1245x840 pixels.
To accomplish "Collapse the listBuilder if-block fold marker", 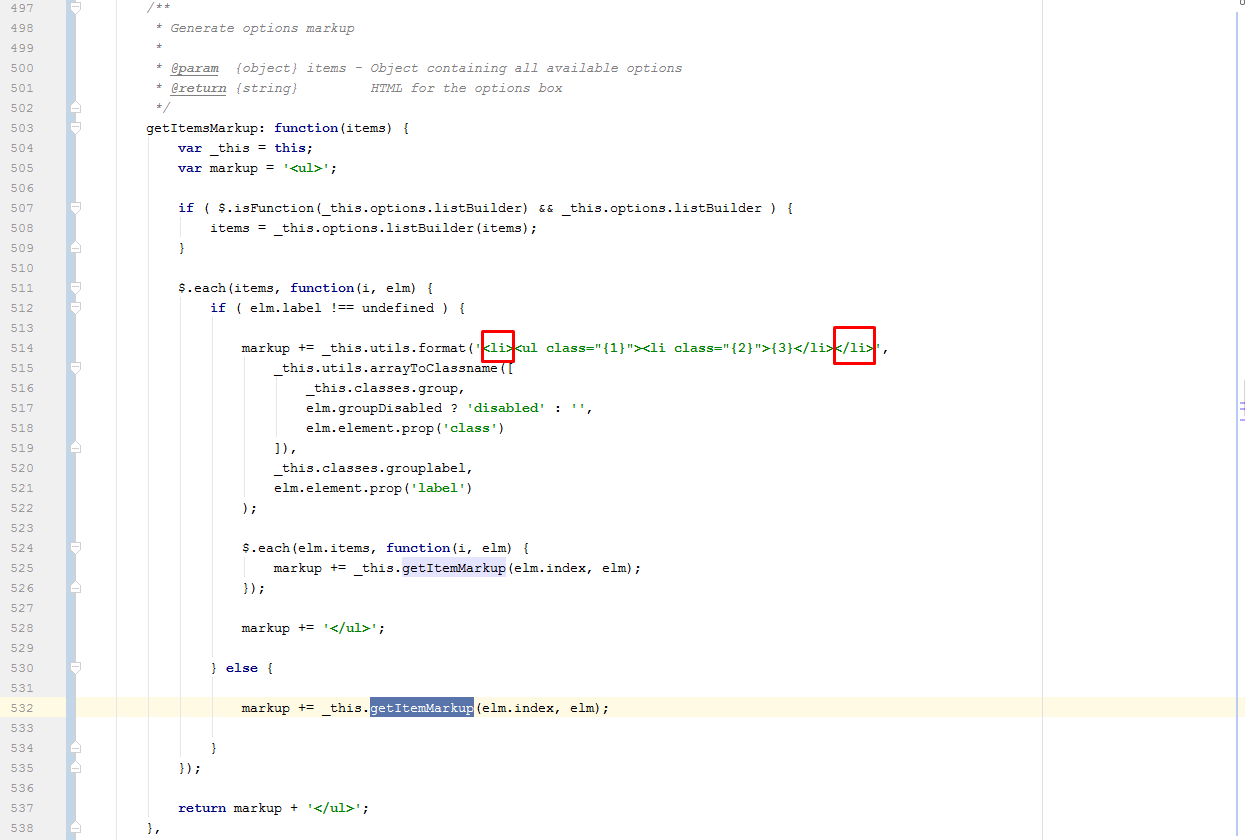I will [x=74, y=207].
